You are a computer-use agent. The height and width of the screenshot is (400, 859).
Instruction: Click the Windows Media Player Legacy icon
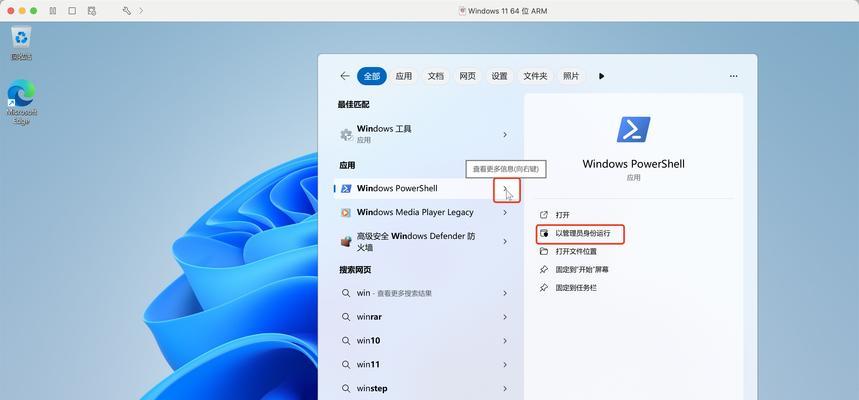coord(346,213)
